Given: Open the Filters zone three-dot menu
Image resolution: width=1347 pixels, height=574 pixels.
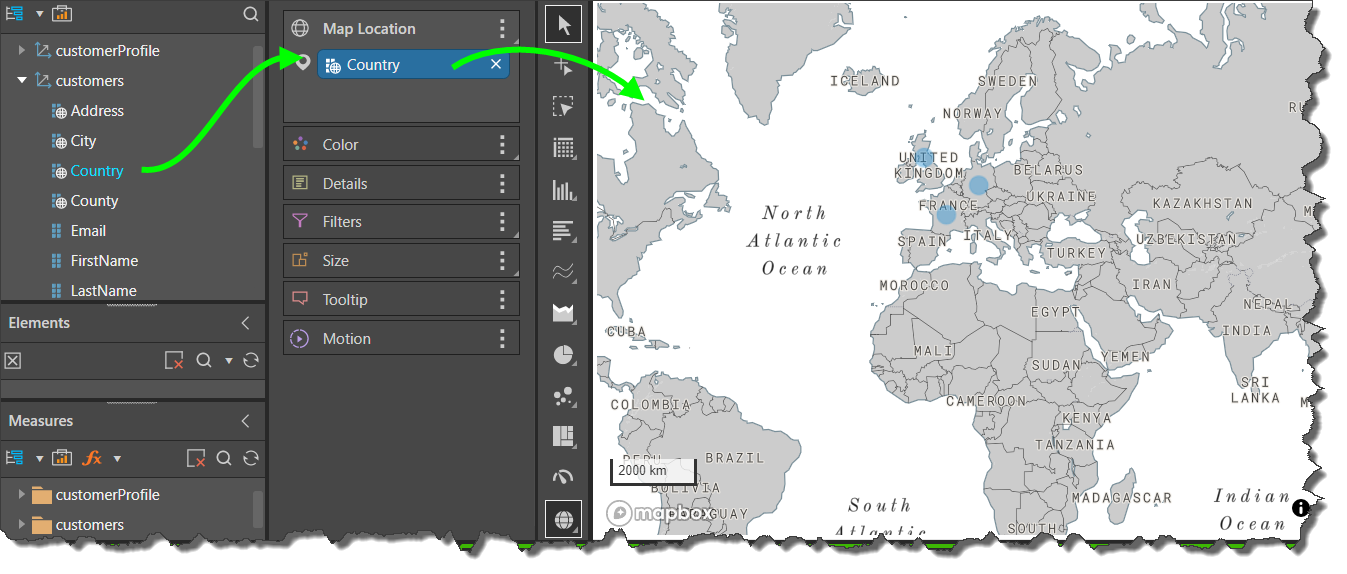Looking at the screenshot, I should click(x=503, y=222).
